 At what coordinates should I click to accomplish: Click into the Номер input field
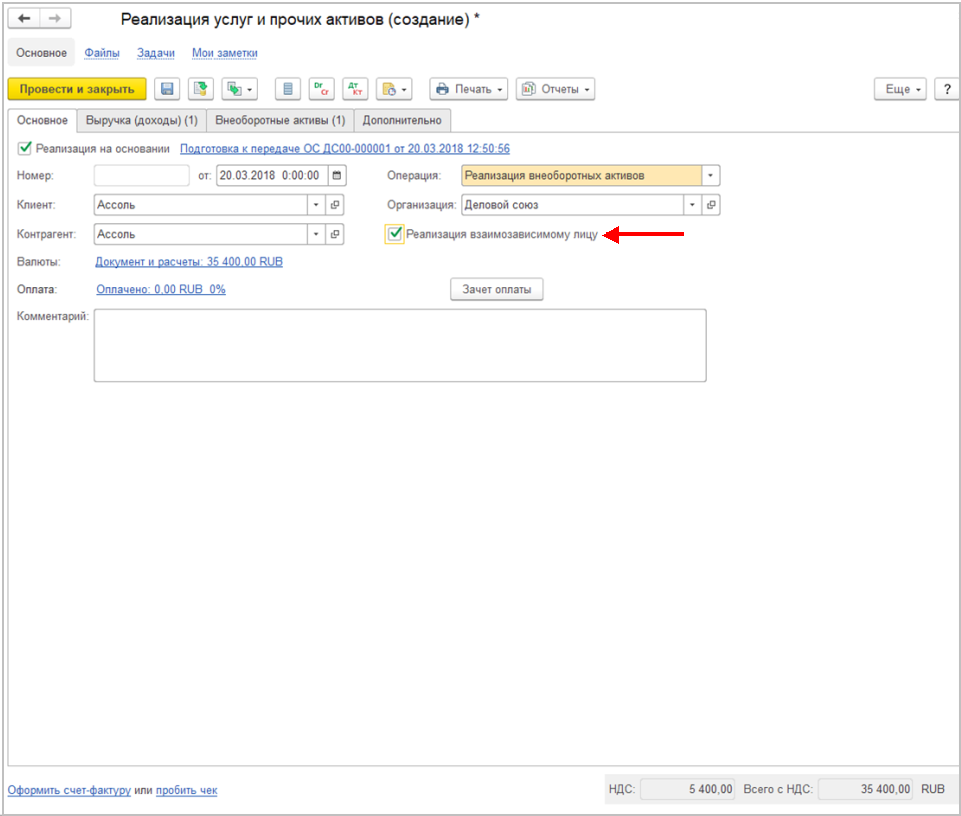[x=142, y=175]
